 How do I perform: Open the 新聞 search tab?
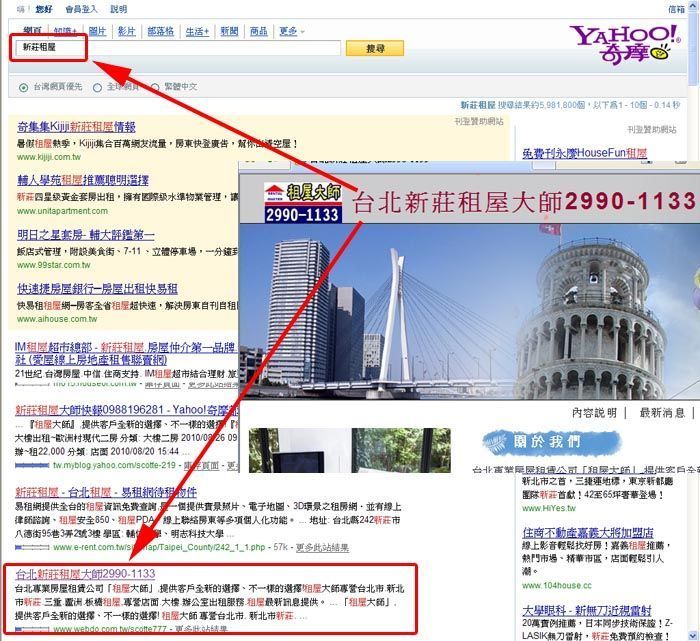pos(229,31)
